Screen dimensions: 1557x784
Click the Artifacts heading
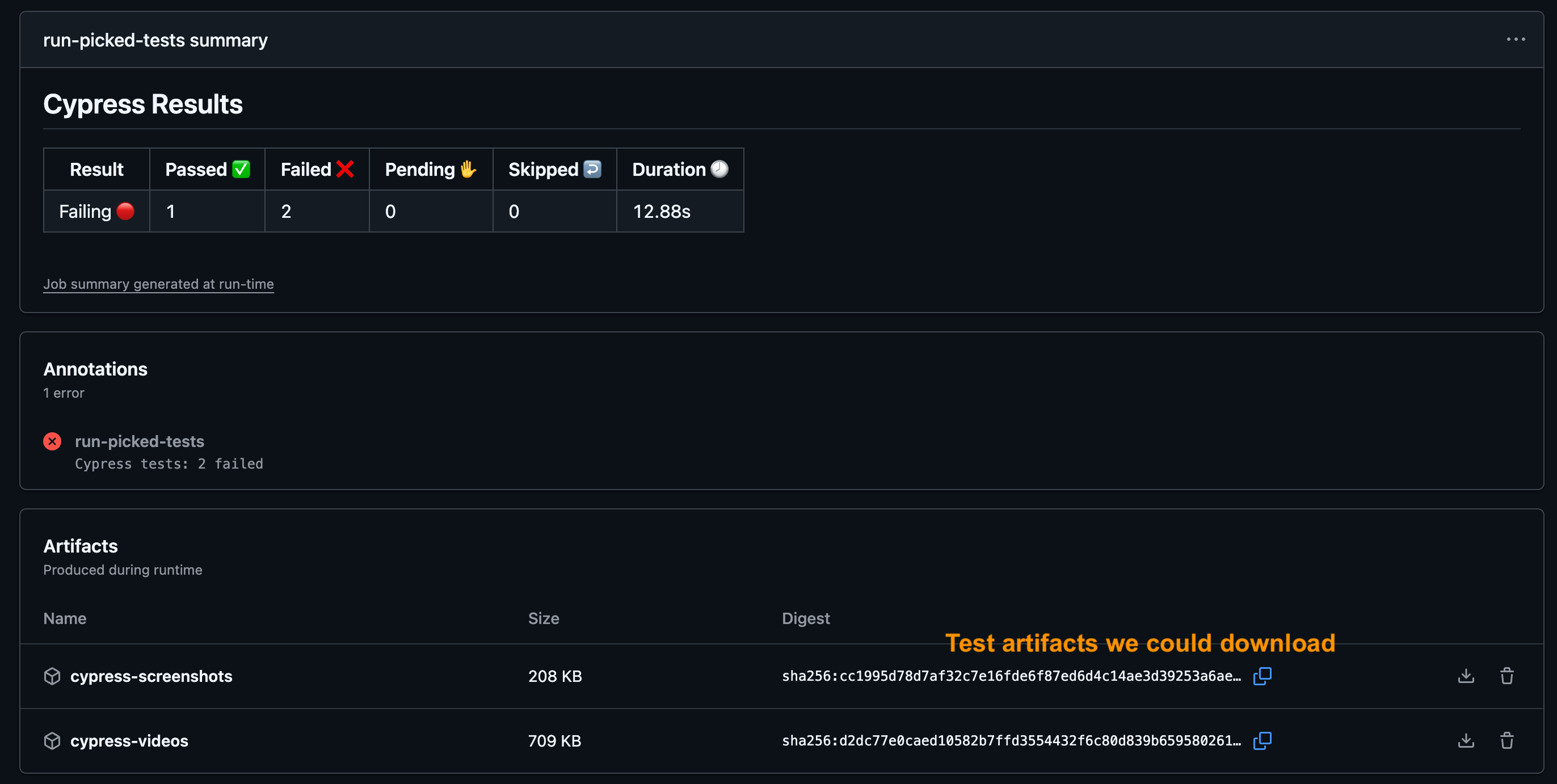[81, 546]
